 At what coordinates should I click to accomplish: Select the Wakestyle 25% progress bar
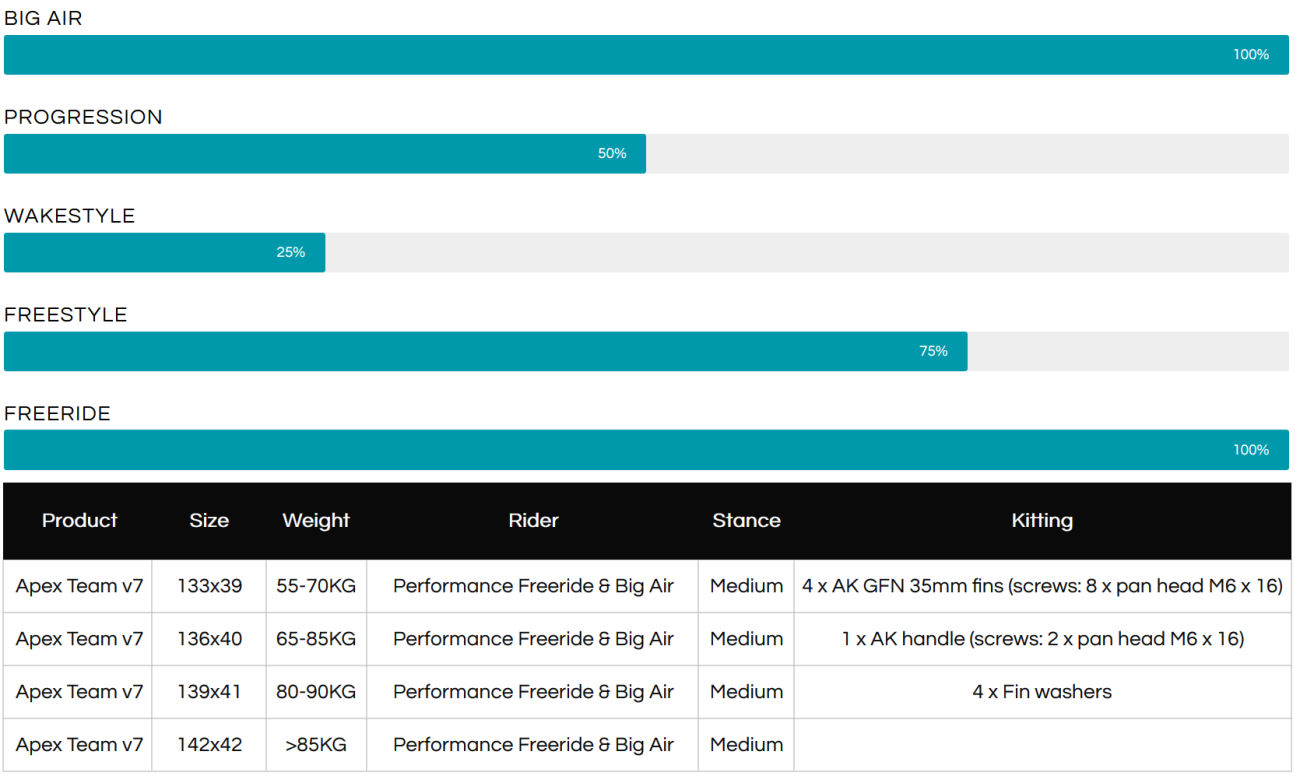click(x=165, y=253)
